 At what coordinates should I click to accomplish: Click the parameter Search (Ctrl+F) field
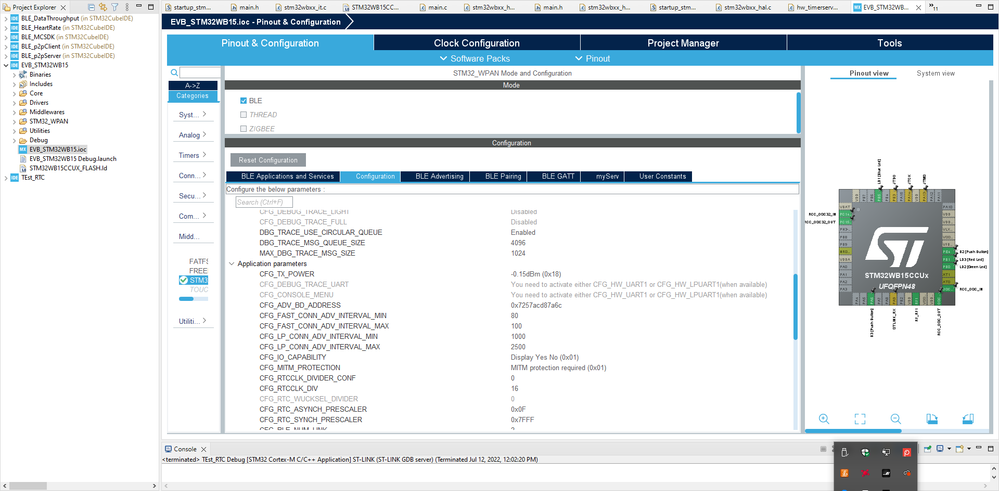click(264, 202)
